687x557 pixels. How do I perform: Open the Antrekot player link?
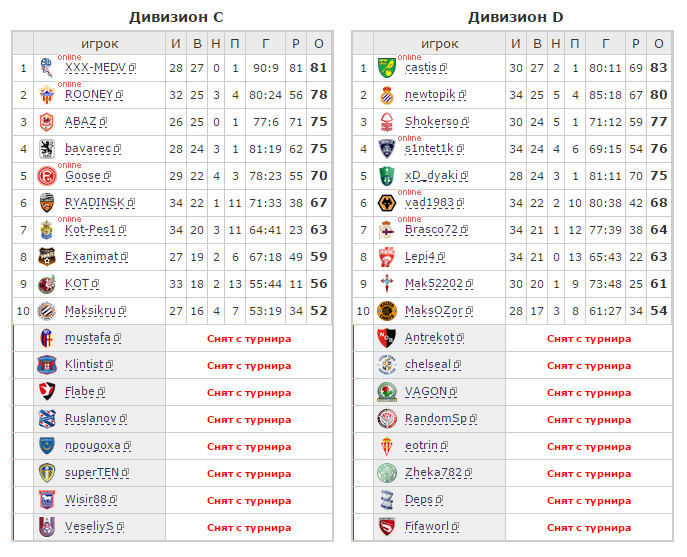click(429, 337)
